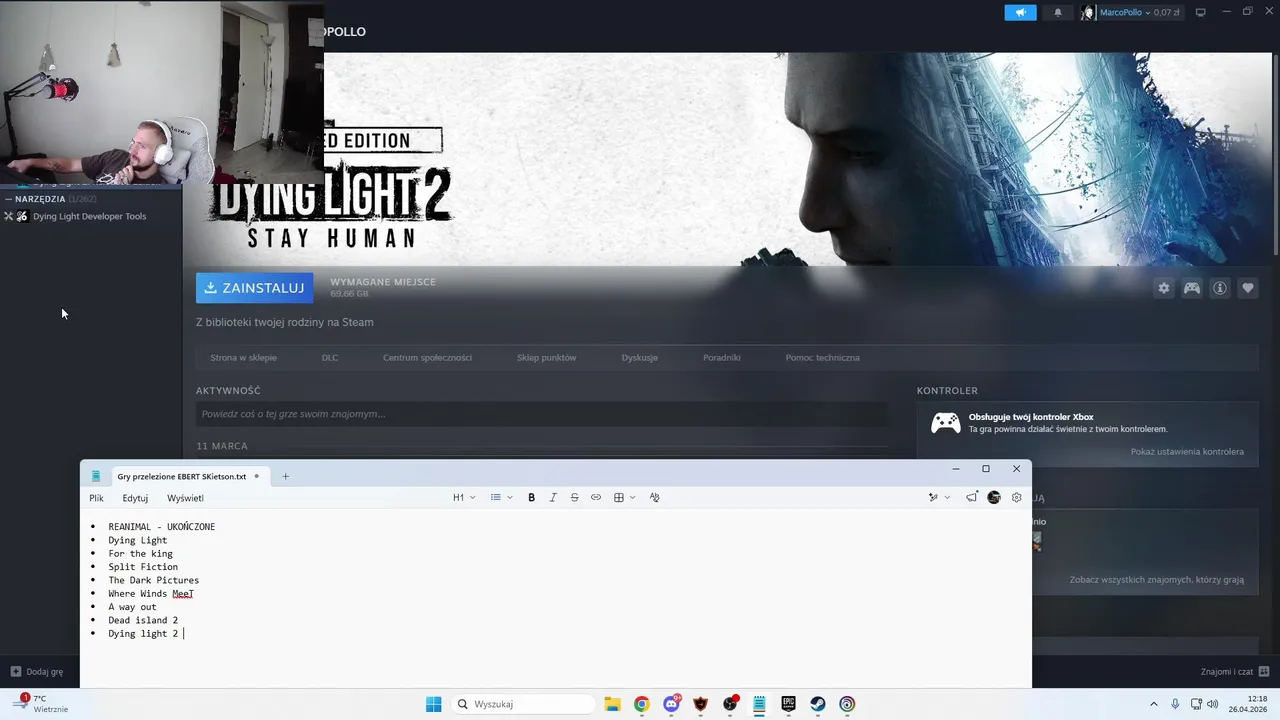Click Pokaż ustawienia kontrolera link

coord(1187,452)
